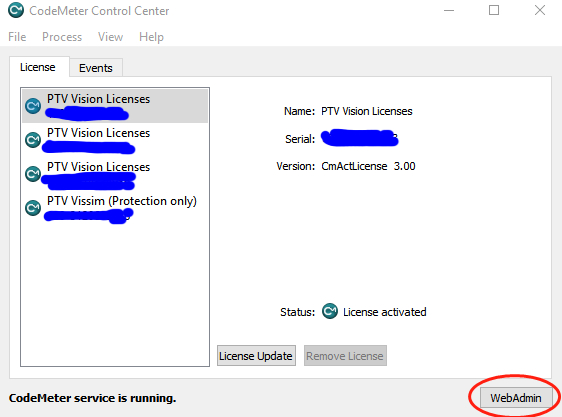
Task: Select PTV Vissim (Protection only) entry
Action: 115,208
